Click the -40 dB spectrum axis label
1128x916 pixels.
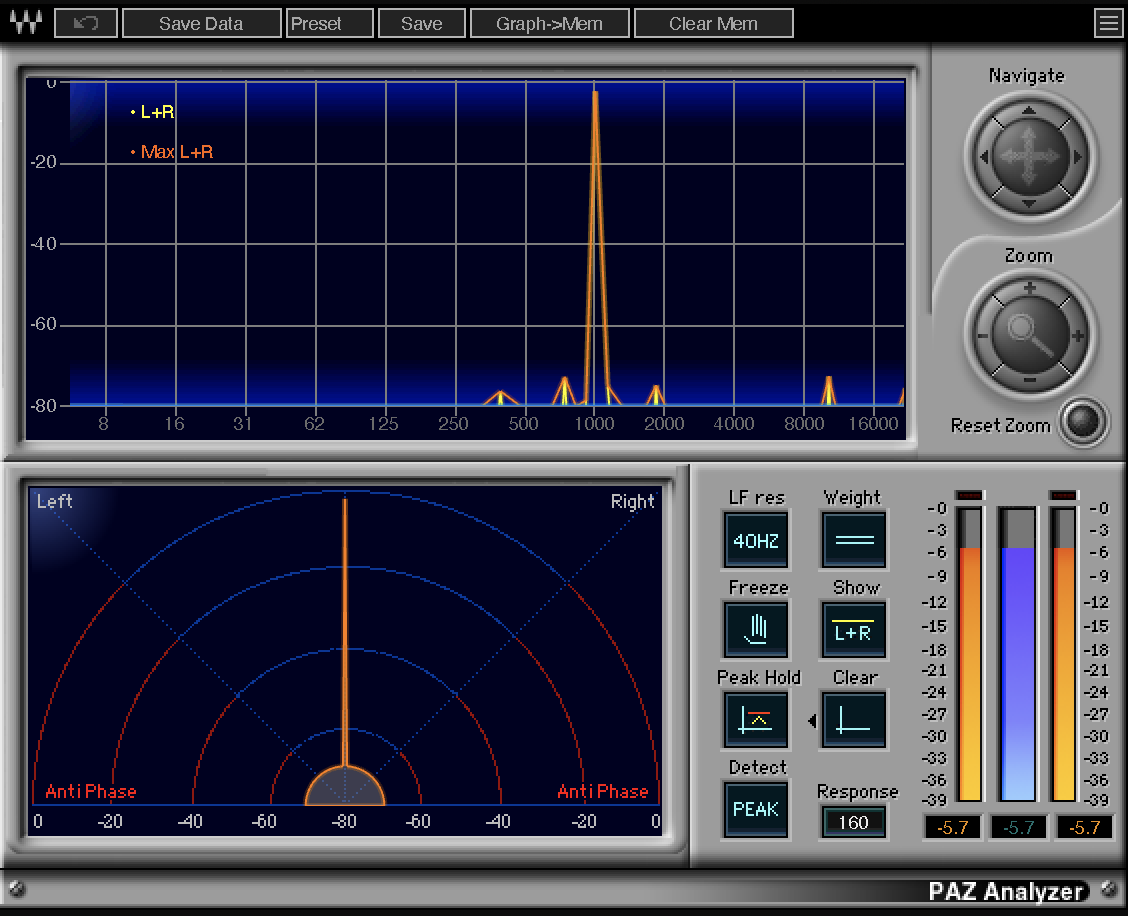coord(43,244)
